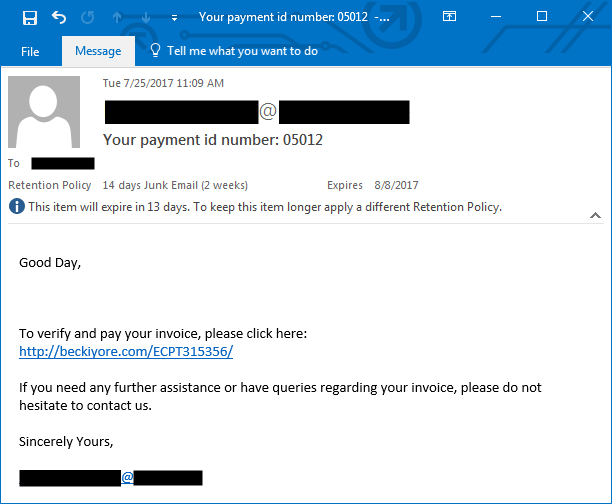Open the File menu
Image resolution: width=612 pixels, height=504 pixels.
point(30,52)
